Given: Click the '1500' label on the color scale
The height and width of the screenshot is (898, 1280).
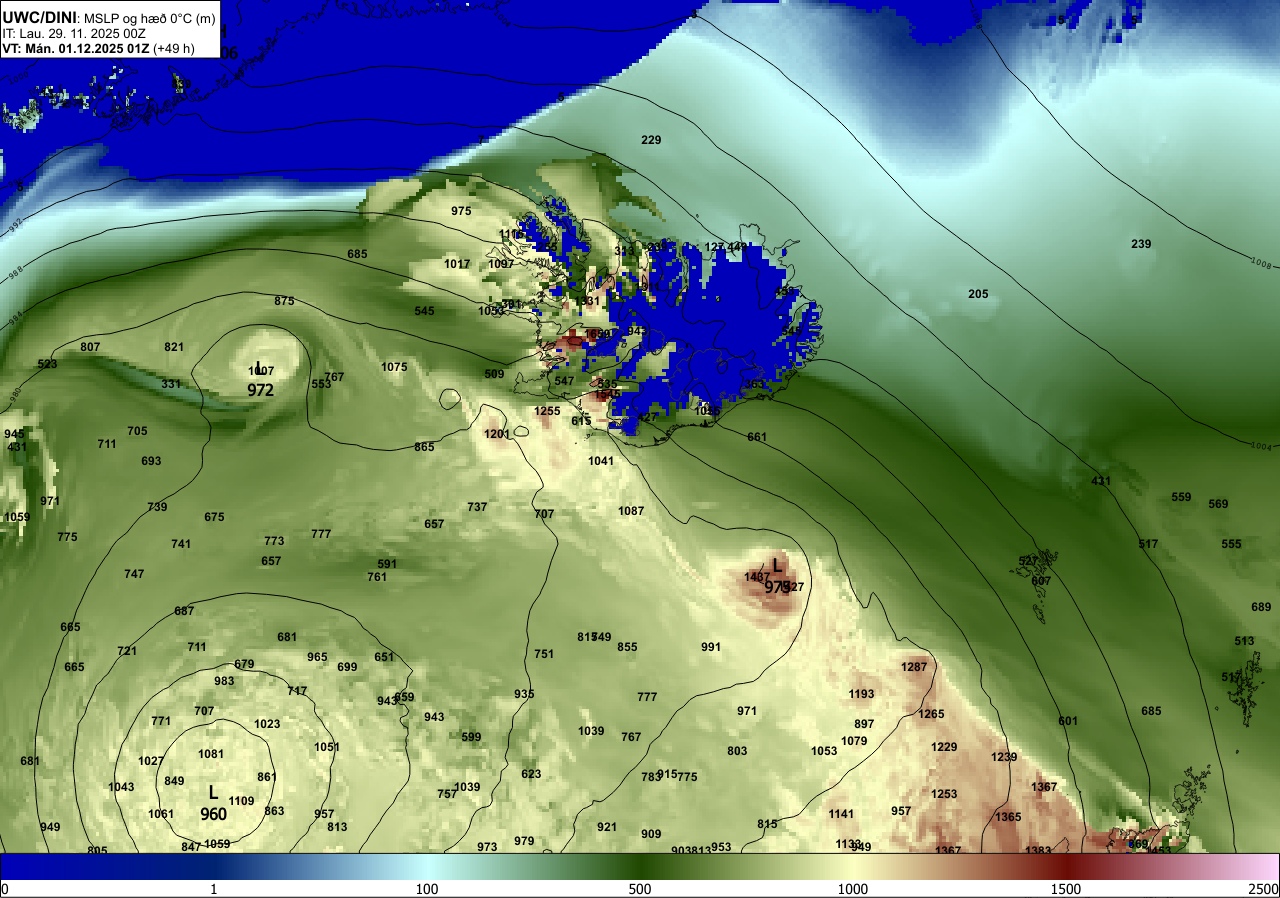Looking at the screenshot, I should 1065,889.
